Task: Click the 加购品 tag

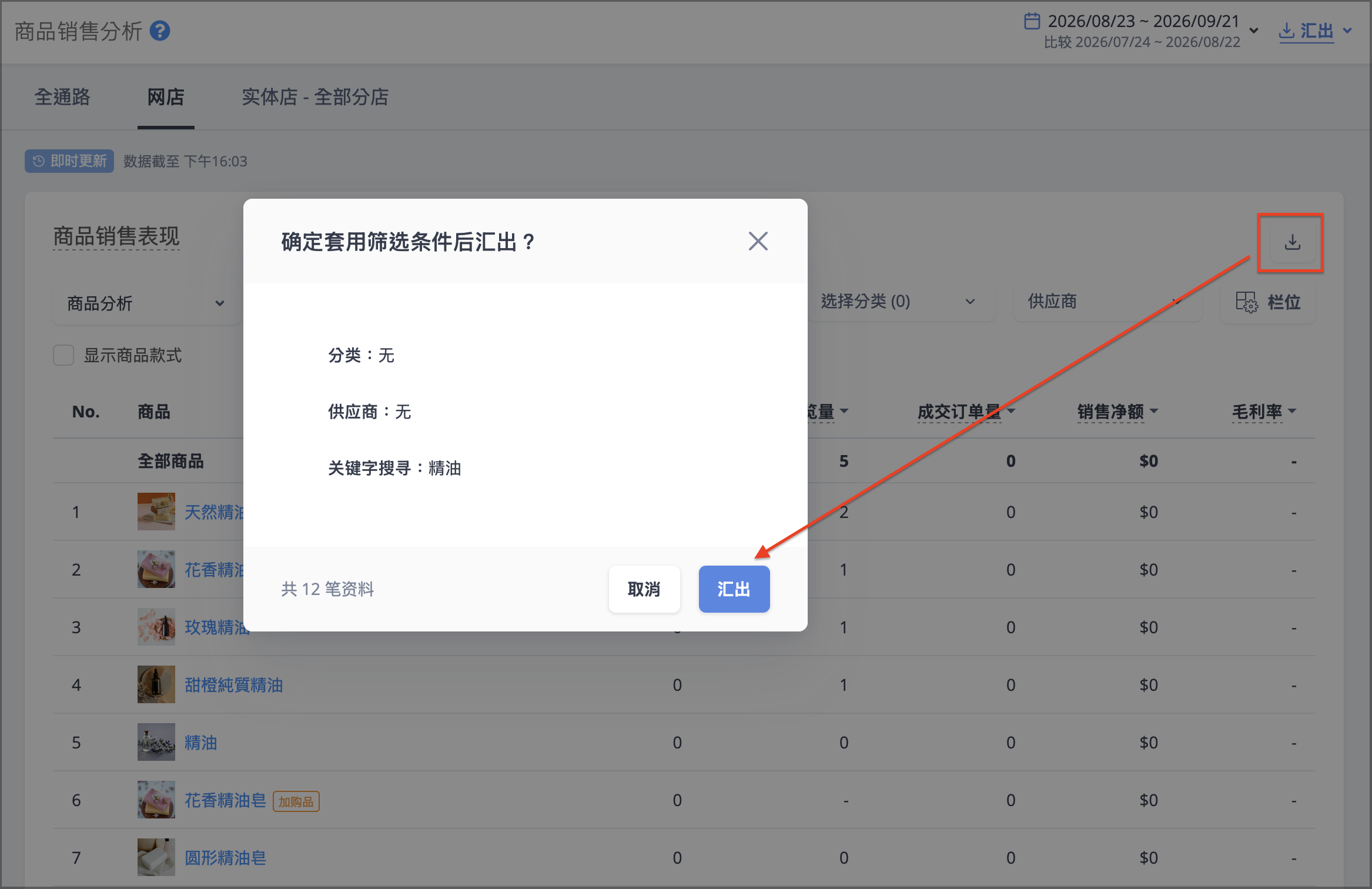Action: [x=296, y=801]
